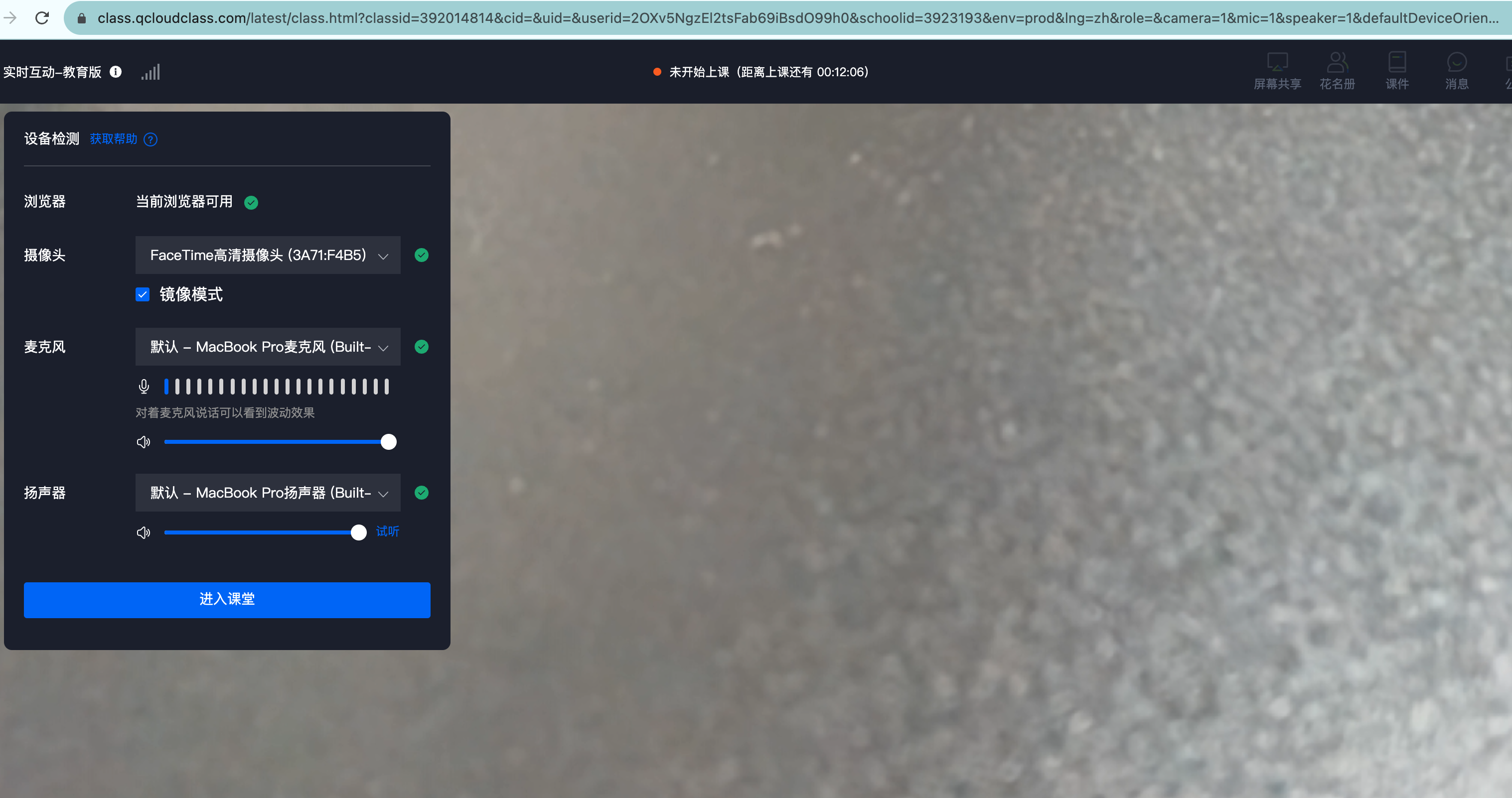This screenshot has width=1512, height=798.
Task: Toggle the 镜像模式 mirror mode checkbox
Action: point(143,294)
